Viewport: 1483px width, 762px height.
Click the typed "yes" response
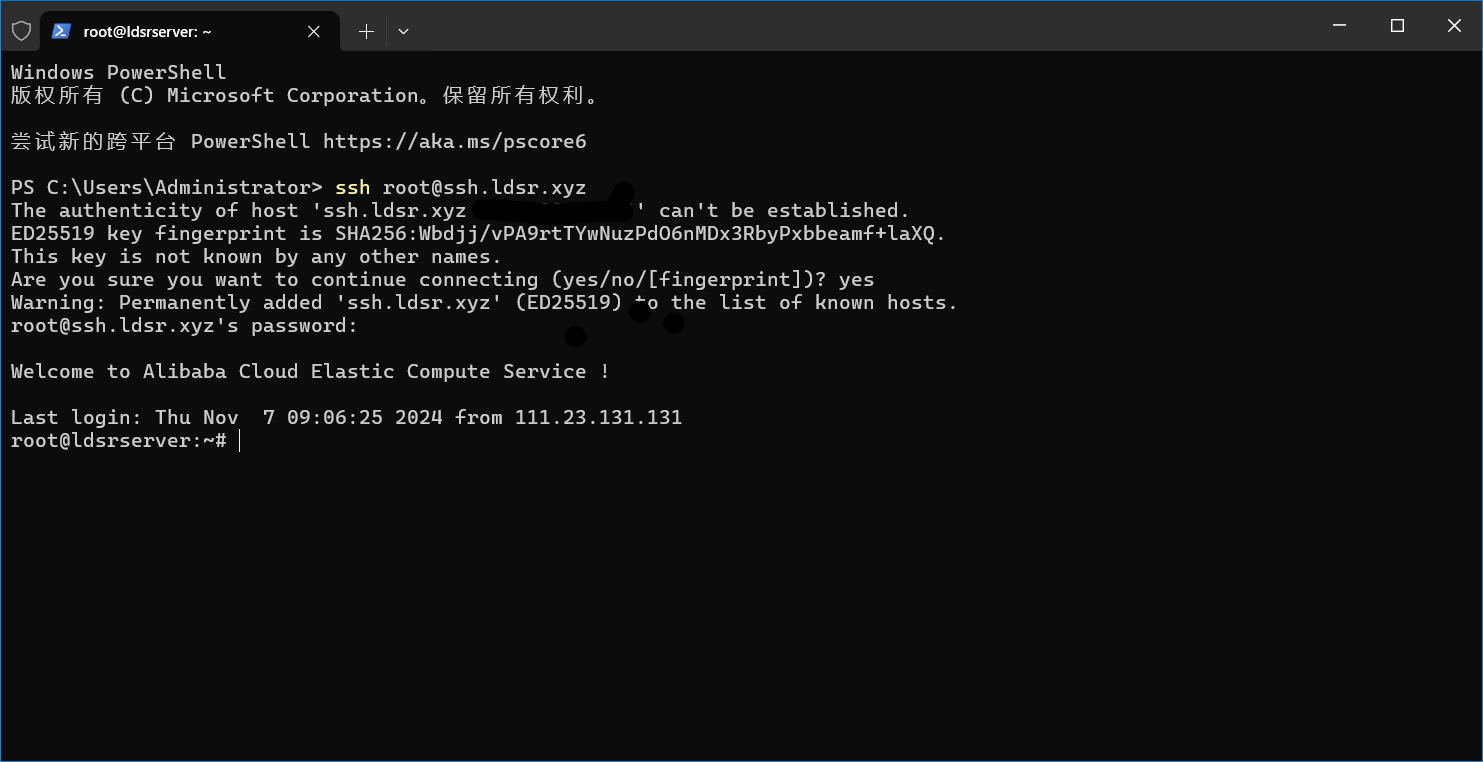pos(856,280)
